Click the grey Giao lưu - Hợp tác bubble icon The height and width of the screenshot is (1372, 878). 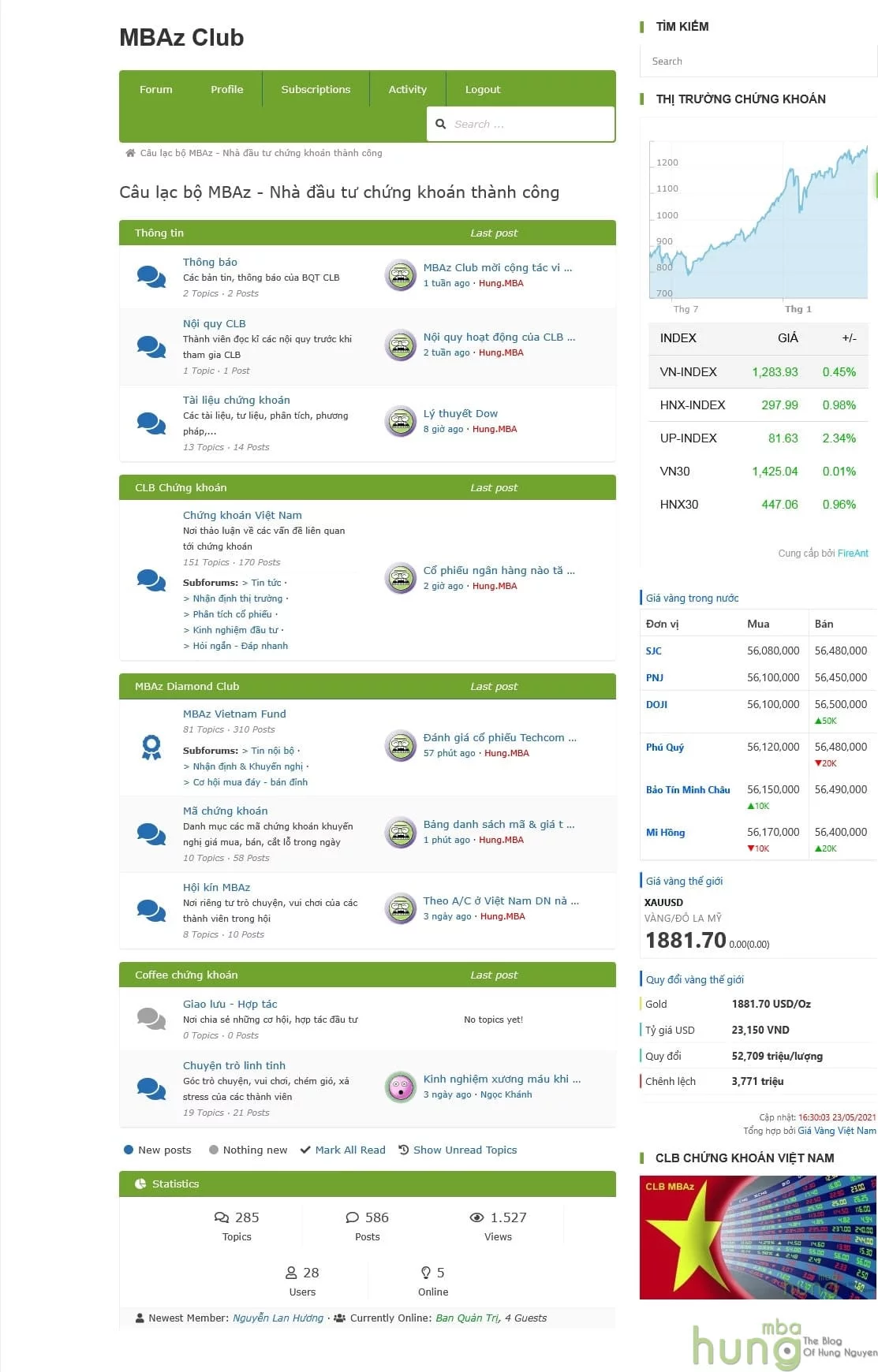coord(151,1019)
